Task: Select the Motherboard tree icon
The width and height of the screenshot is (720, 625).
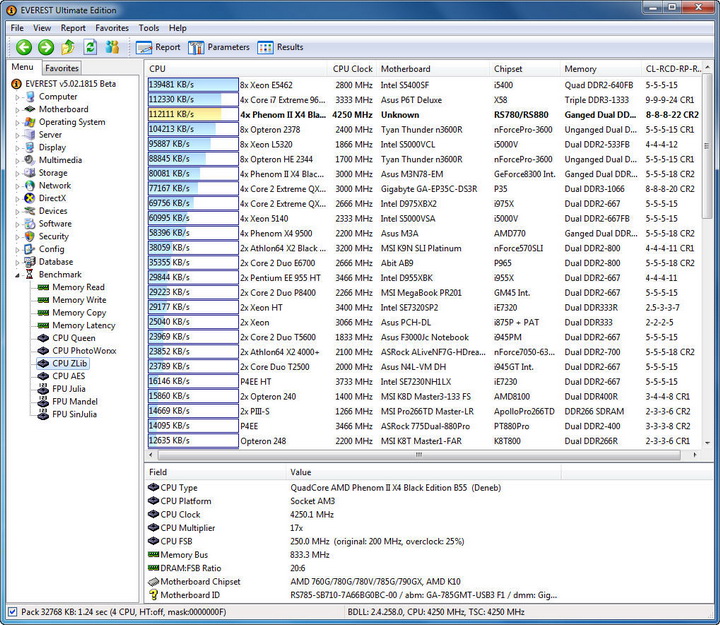Action: coord(30,109)
